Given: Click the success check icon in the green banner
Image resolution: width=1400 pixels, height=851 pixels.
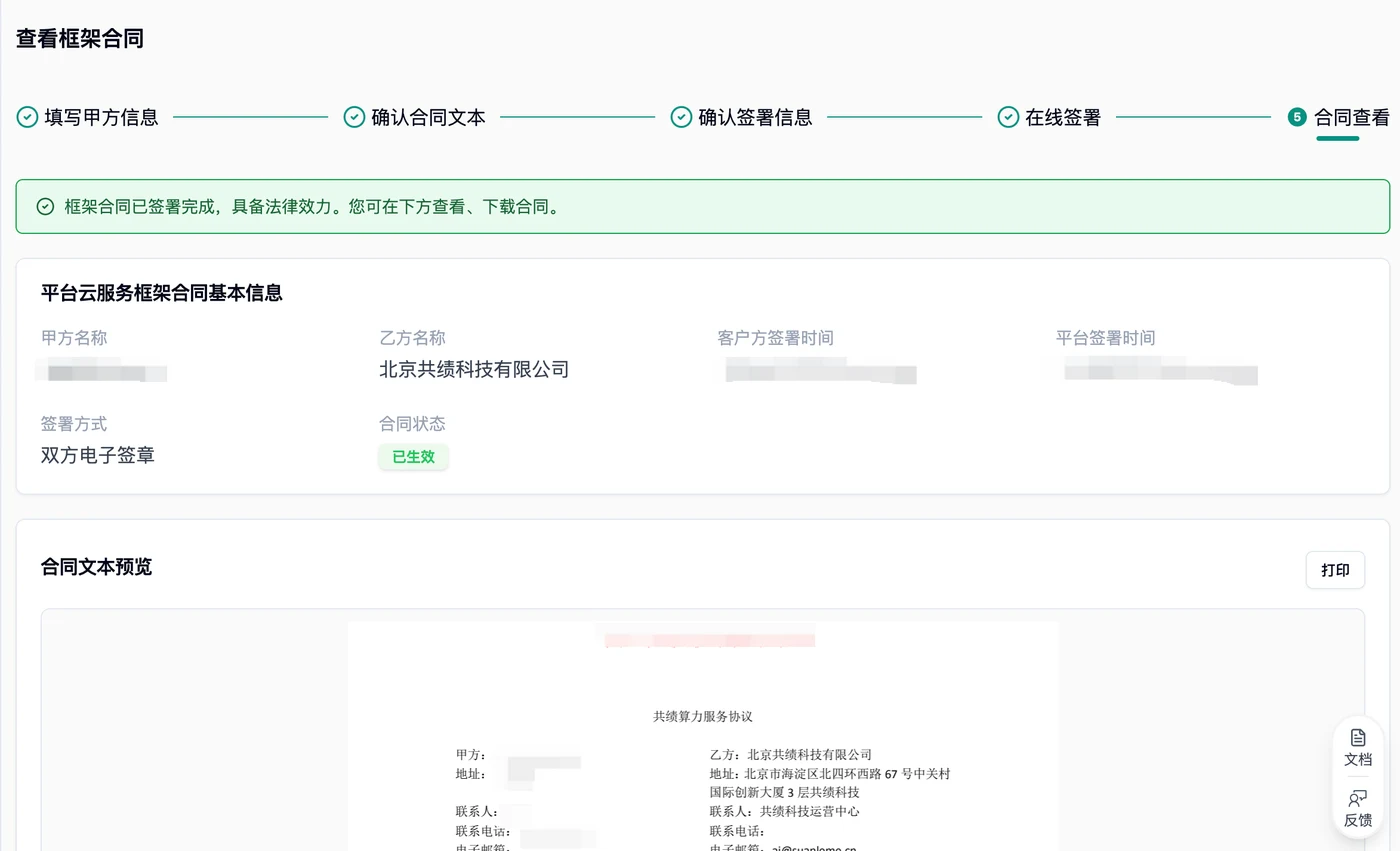Looking at the screenshot, I should coord(45,207).
